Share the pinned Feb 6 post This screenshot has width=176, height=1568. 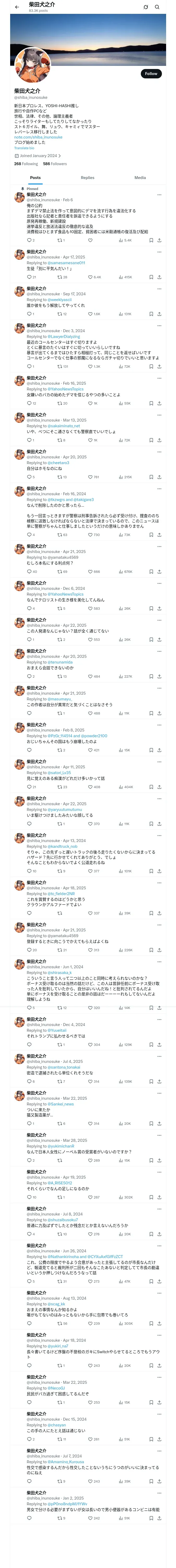(x=159, y=240)
